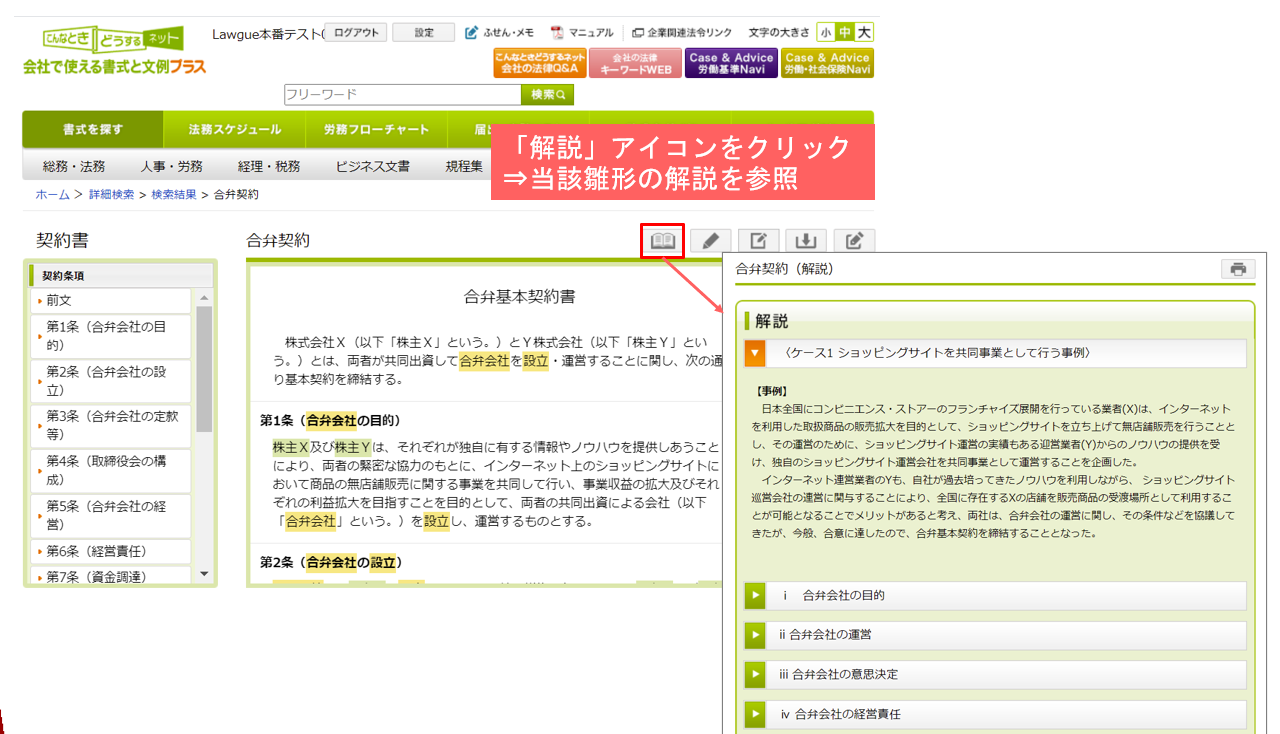
Task: Click the rightmost memo-pencil toolbar icon
Action: 854,241
